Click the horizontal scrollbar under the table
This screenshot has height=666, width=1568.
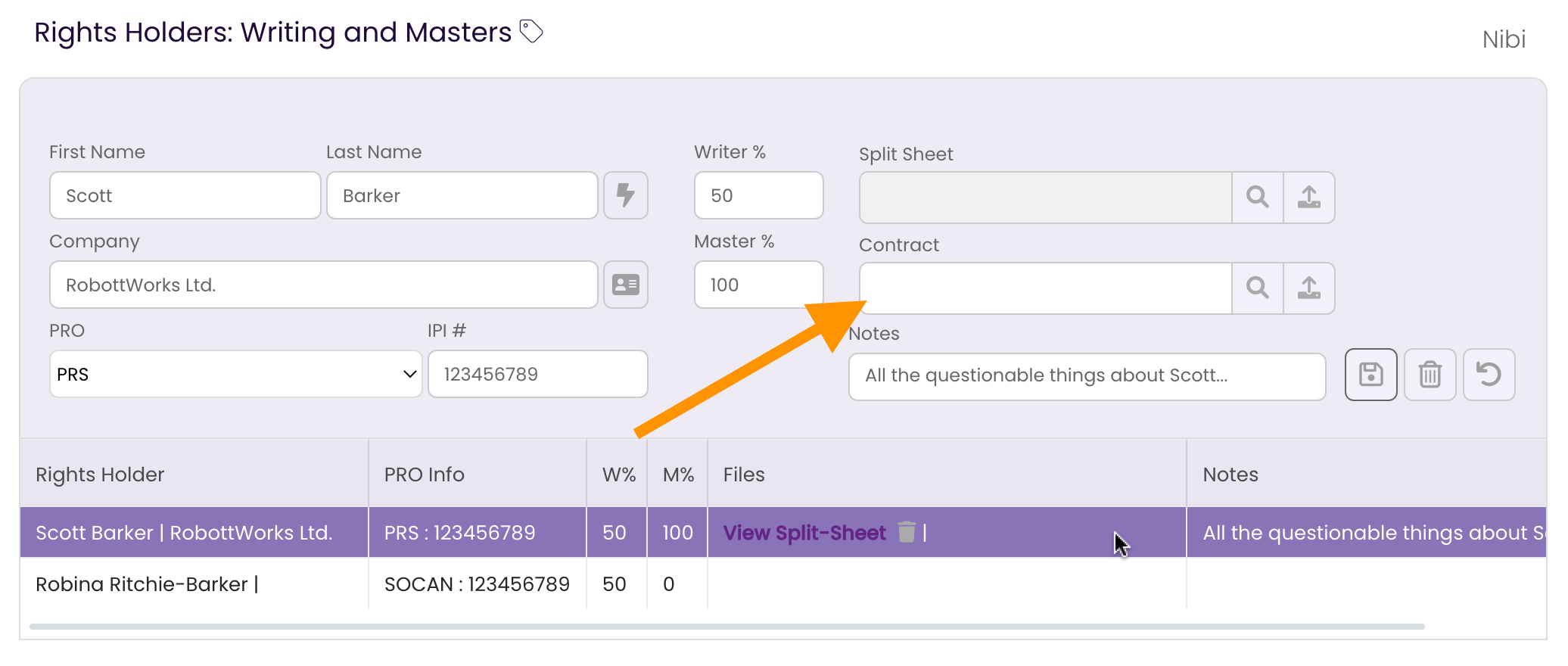point(726,627)
